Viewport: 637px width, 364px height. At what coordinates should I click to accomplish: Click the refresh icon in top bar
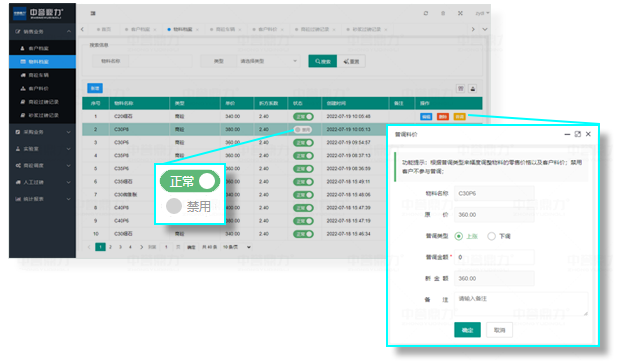(x=426, y=13)
